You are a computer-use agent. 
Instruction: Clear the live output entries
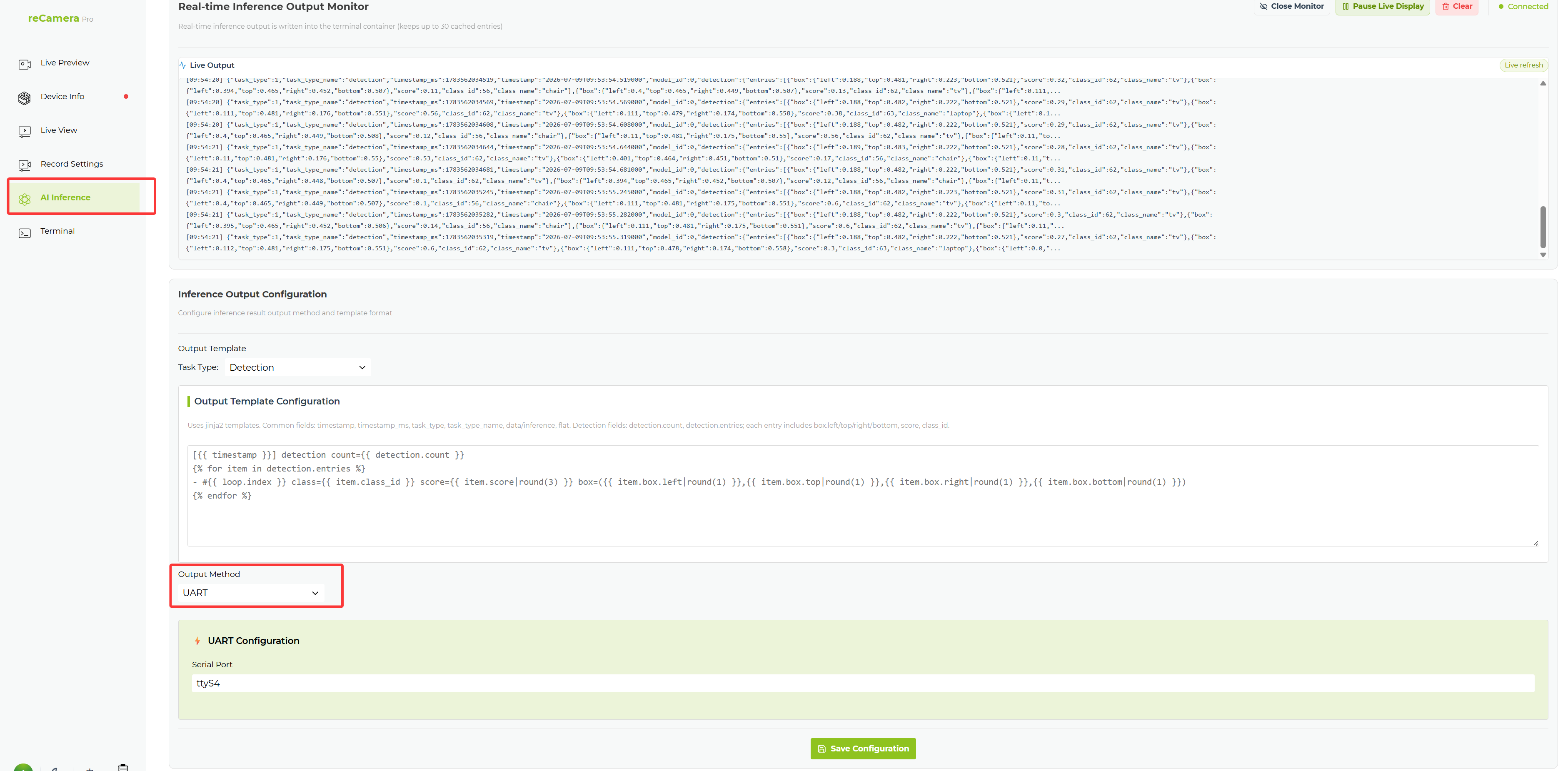[x=1457, y=6]
